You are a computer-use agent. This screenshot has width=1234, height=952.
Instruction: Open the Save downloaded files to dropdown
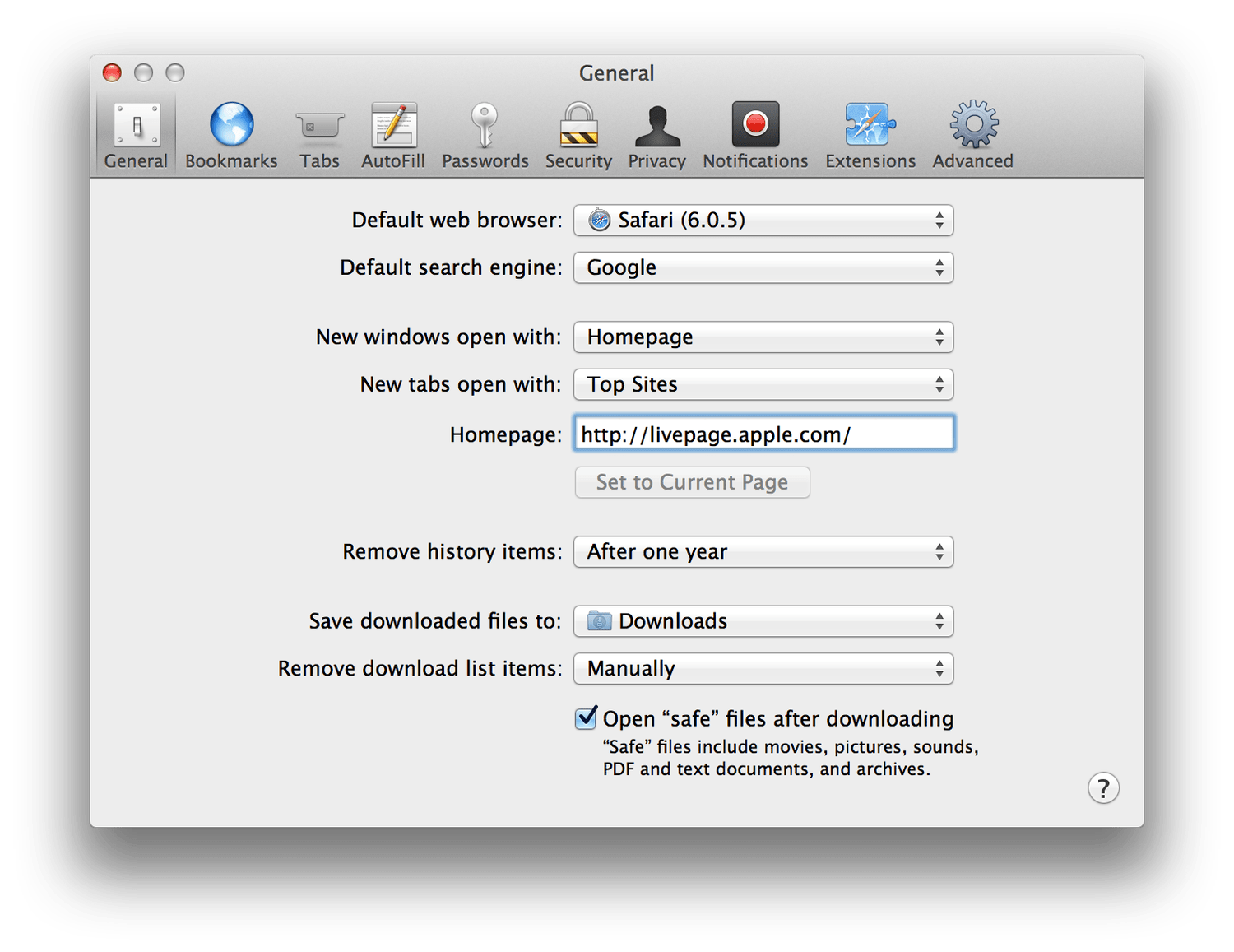tap(763, 621)
